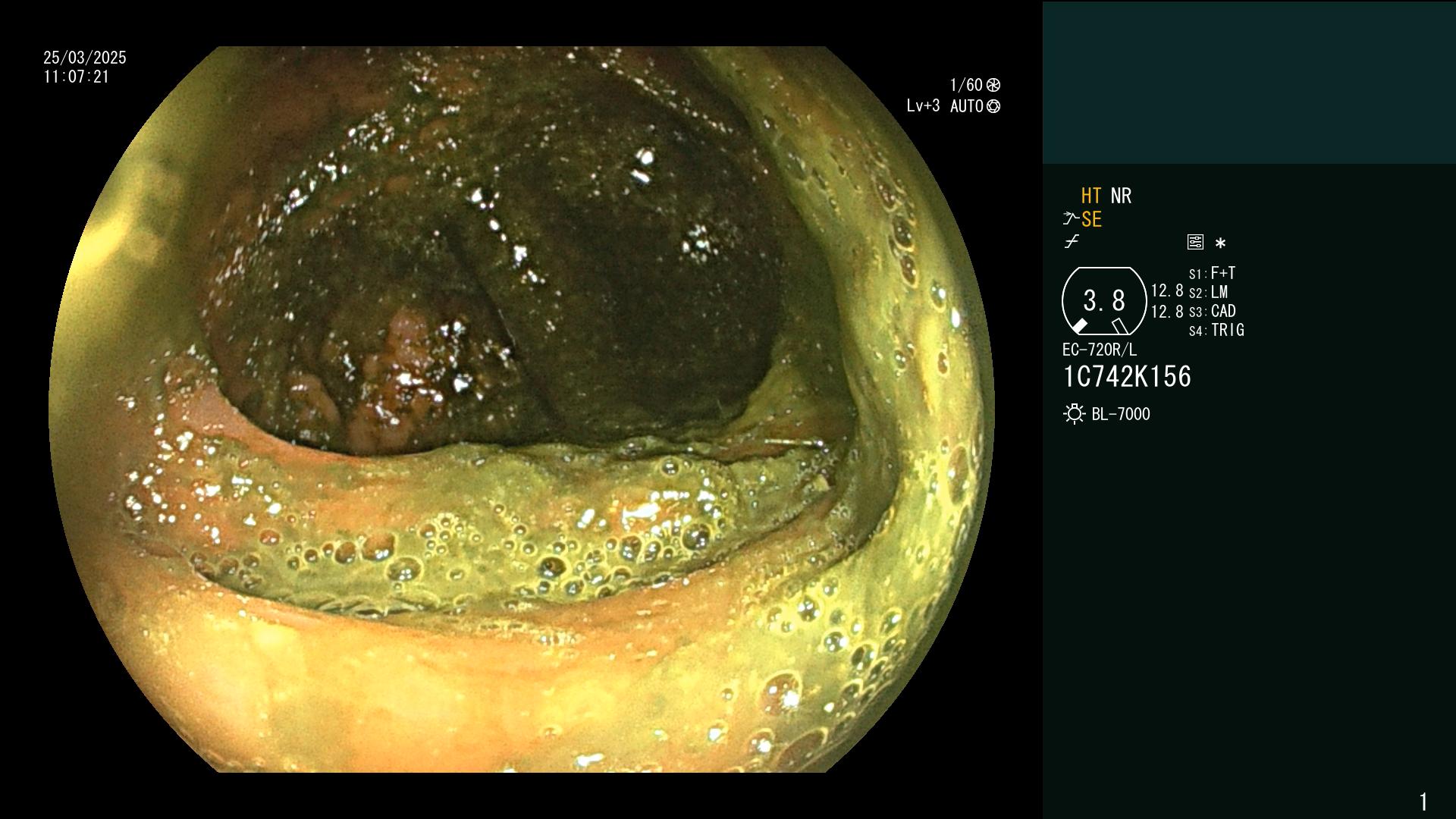Click the light source lamp icon
Image resolution: width=1456 pixels, height=819 pixels.
1074,414
